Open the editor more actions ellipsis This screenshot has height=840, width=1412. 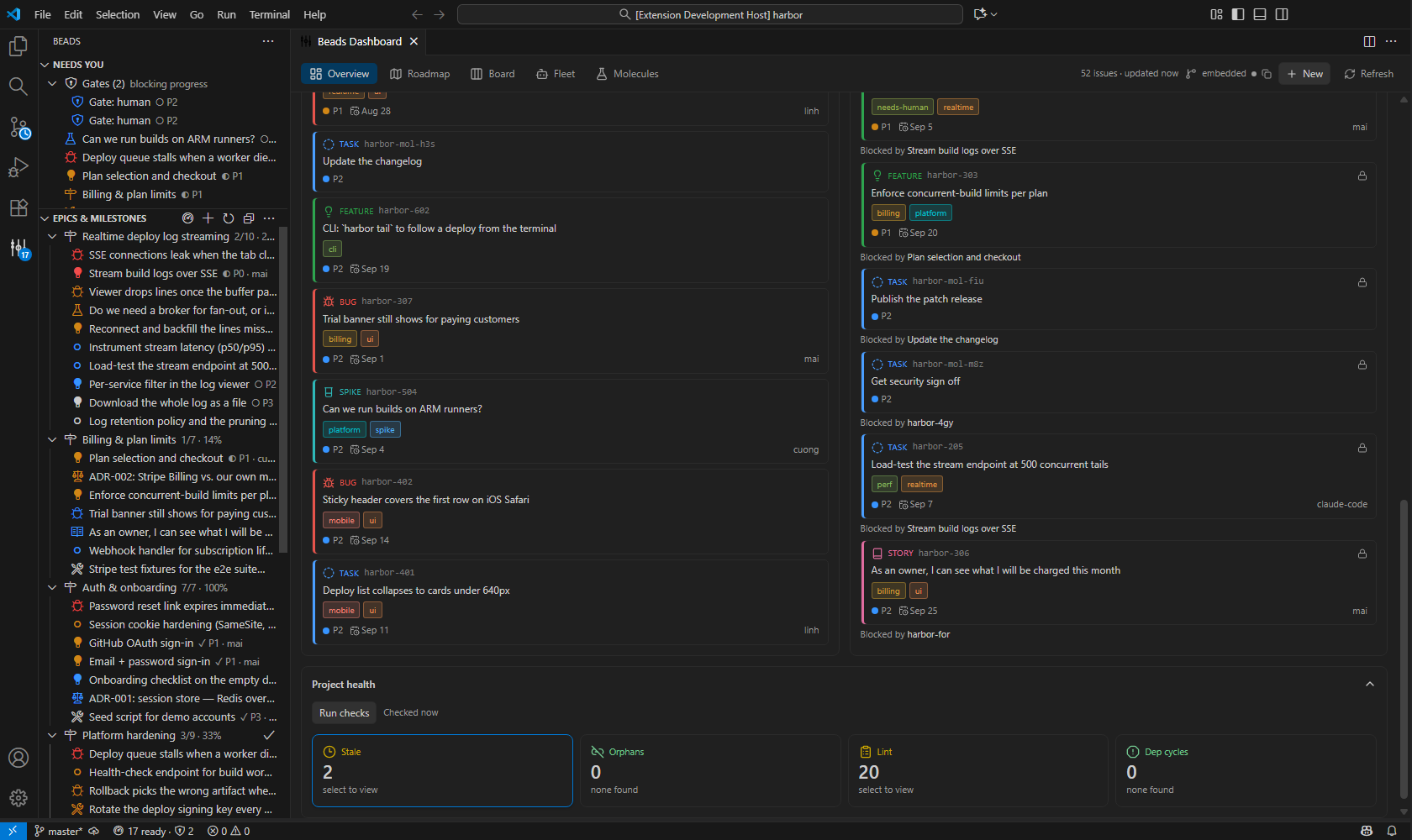pos(1391,41)
